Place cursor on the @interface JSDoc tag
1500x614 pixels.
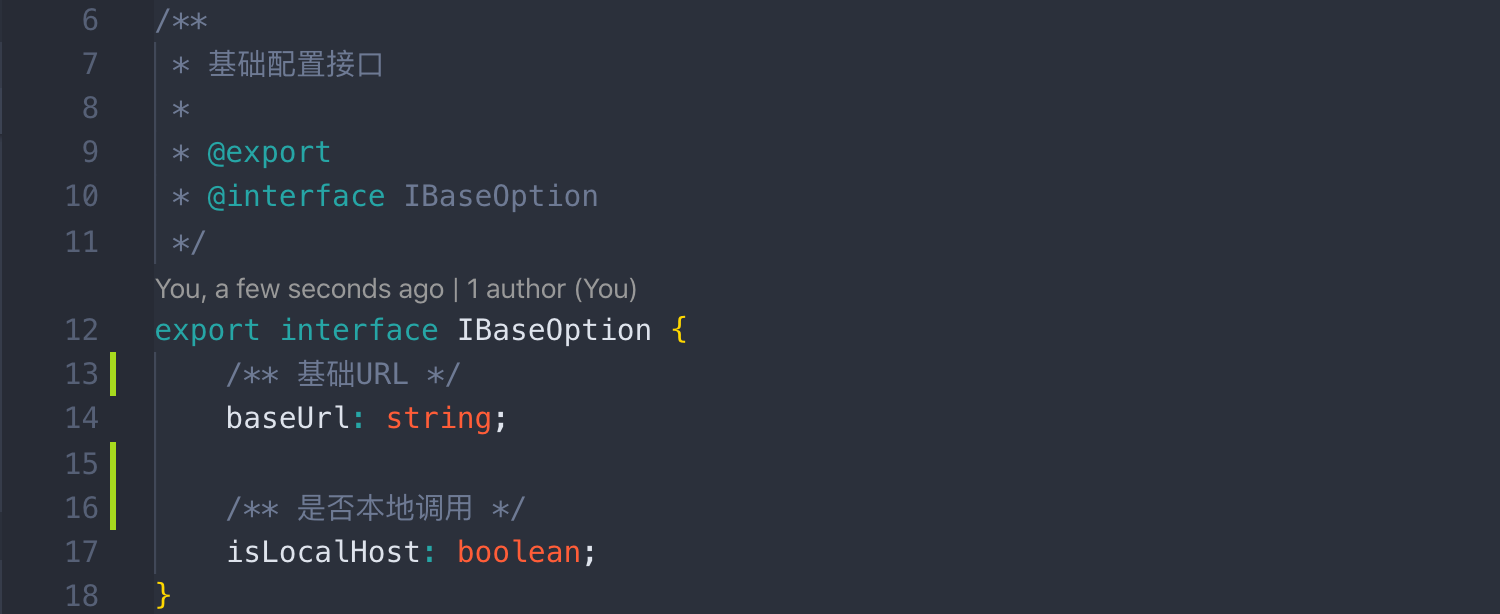[x=296, y=196]
